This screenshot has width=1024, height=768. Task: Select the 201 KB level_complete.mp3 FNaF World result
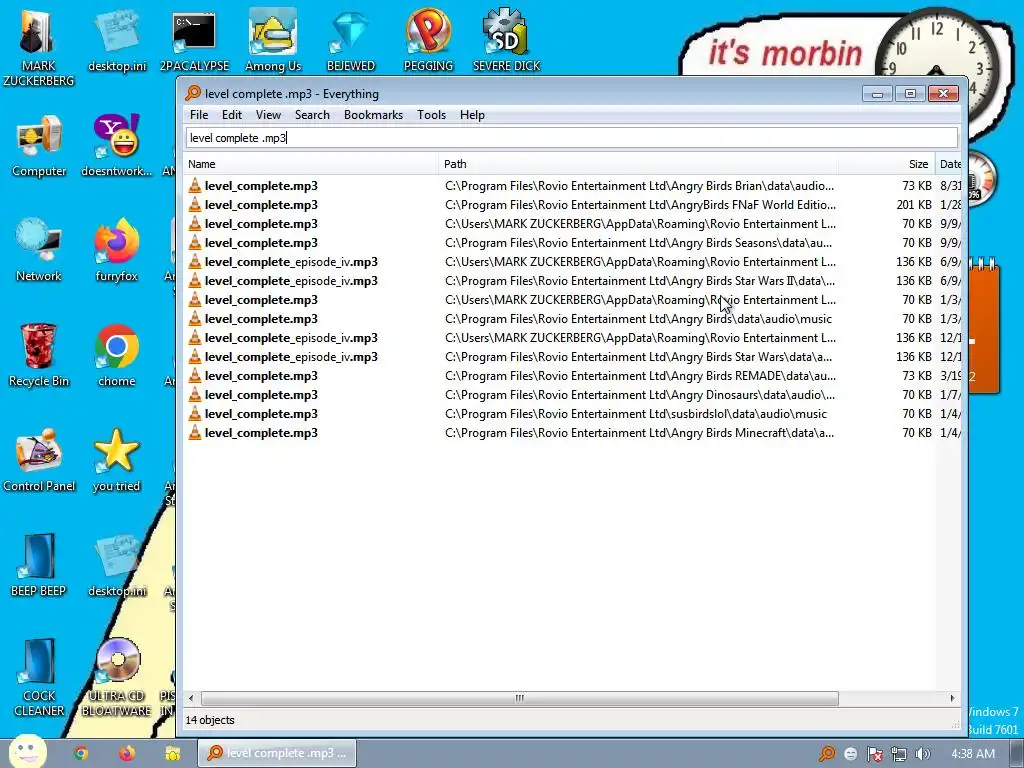[x=572, y=204]
